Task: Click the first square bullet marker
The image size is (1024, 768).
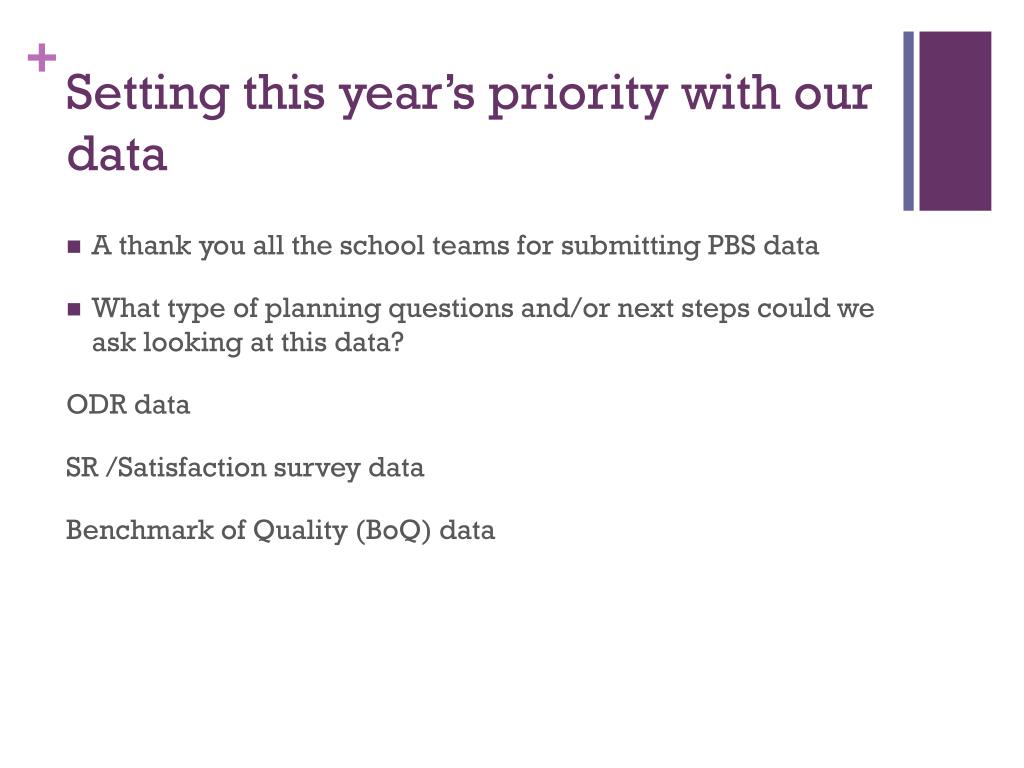Action: coord(74,247)
